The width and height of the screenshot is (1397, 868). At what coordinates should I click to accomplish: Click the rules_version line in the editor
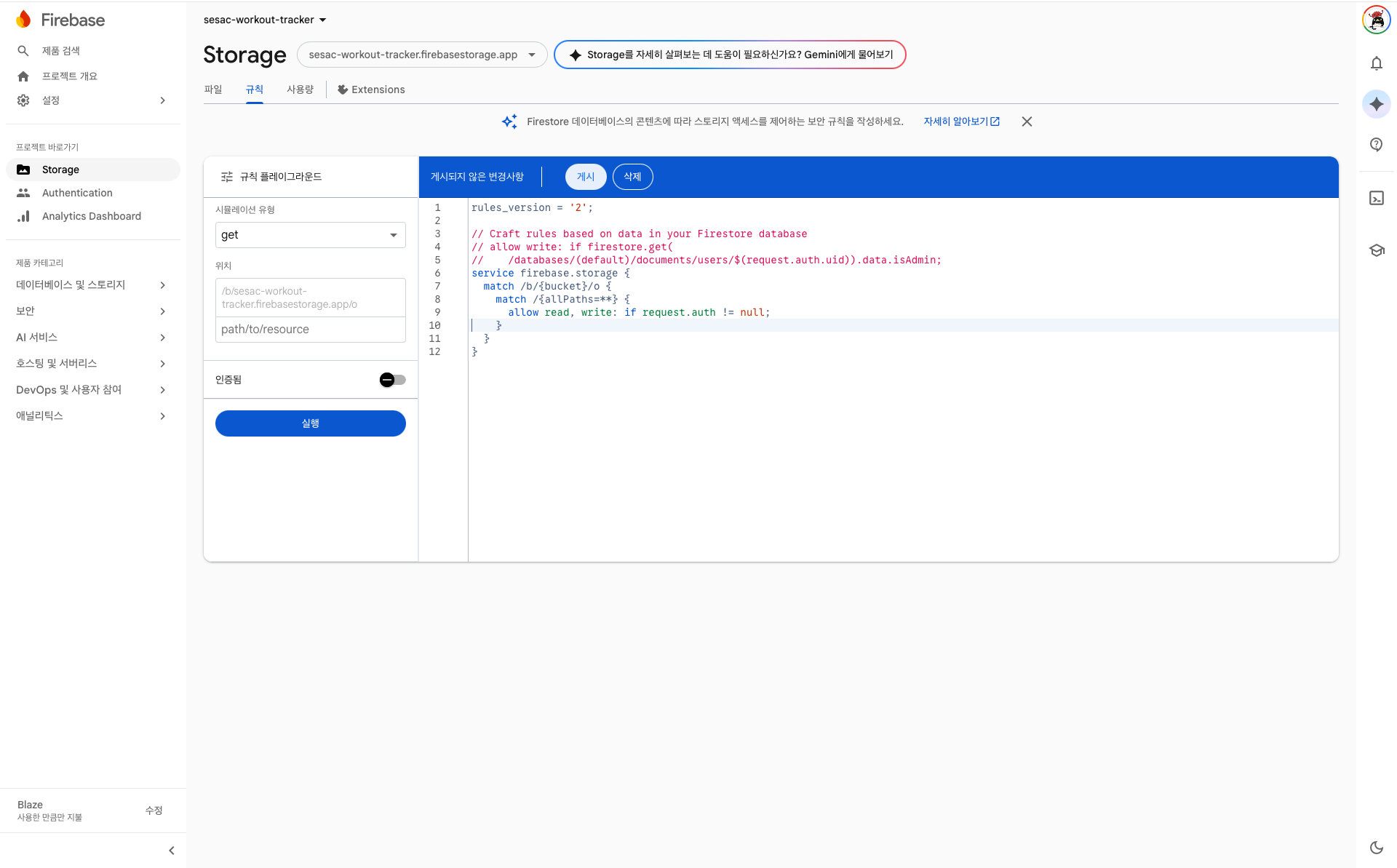pyautogui.click(x=532, y=208)
